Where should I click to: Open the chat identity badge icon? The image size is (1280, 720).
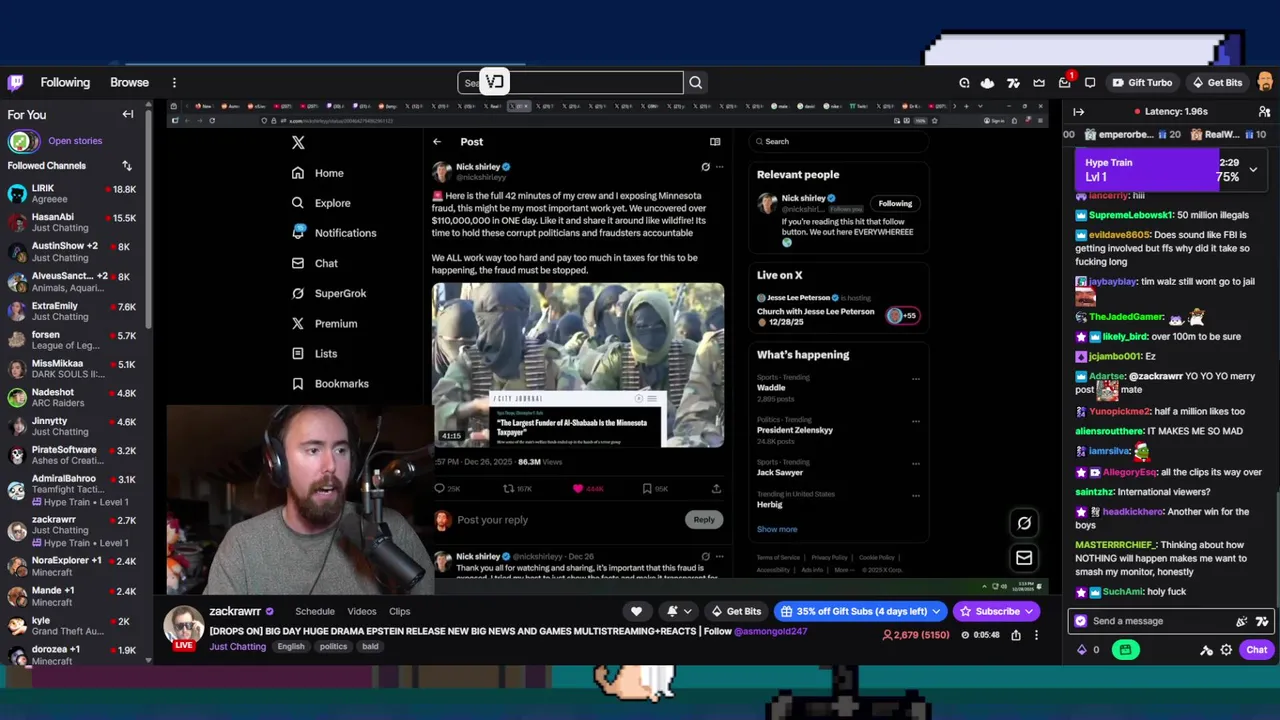1080,621
